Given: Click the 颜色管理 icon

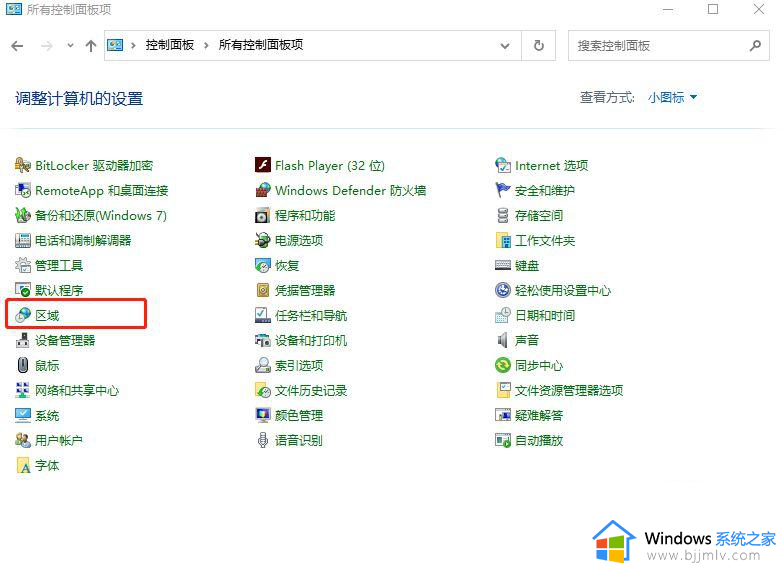Looking at the screenshot, I should pyautogui.click(x=262, y=415).
